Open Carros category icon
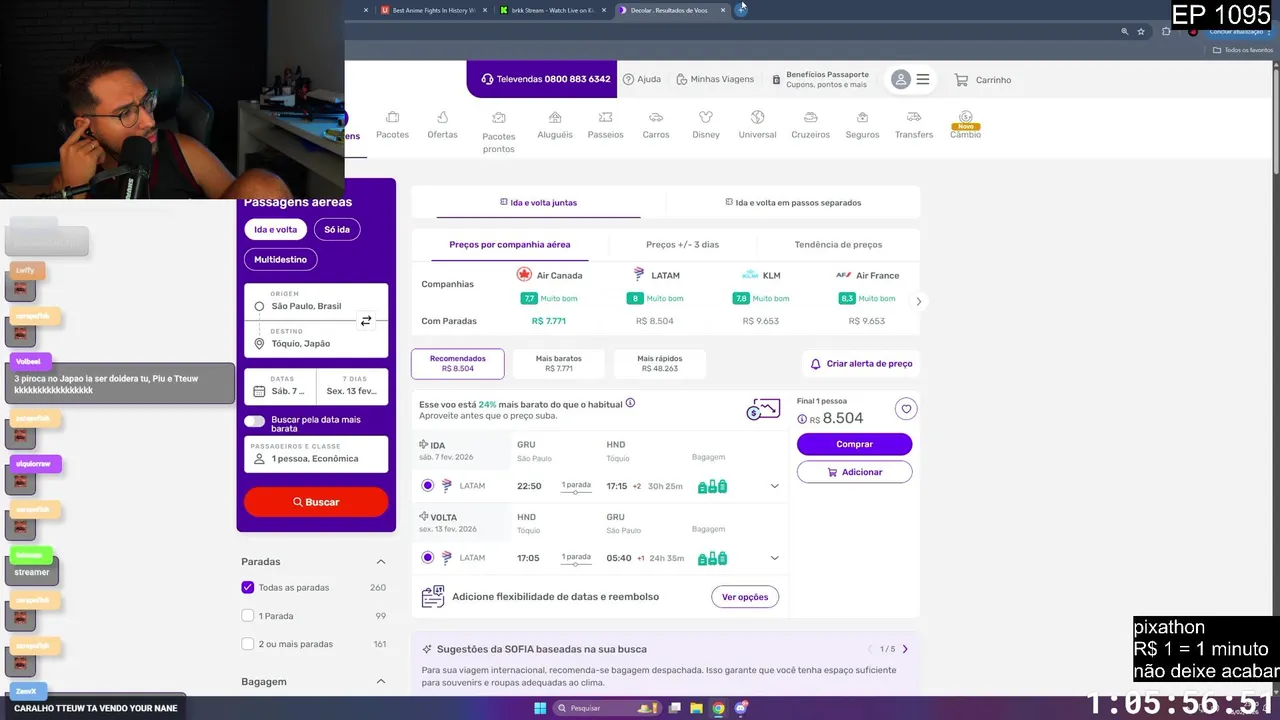This screenshot has width=1280, height=720. (x=656, y=125)
